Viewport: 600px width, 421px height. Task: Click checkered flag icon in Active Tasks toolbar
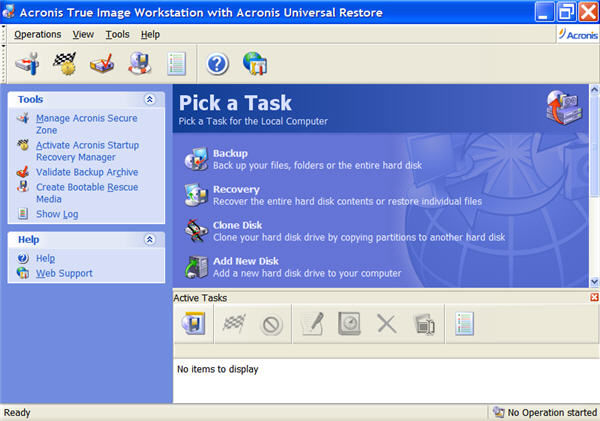(x=234, y=324)
